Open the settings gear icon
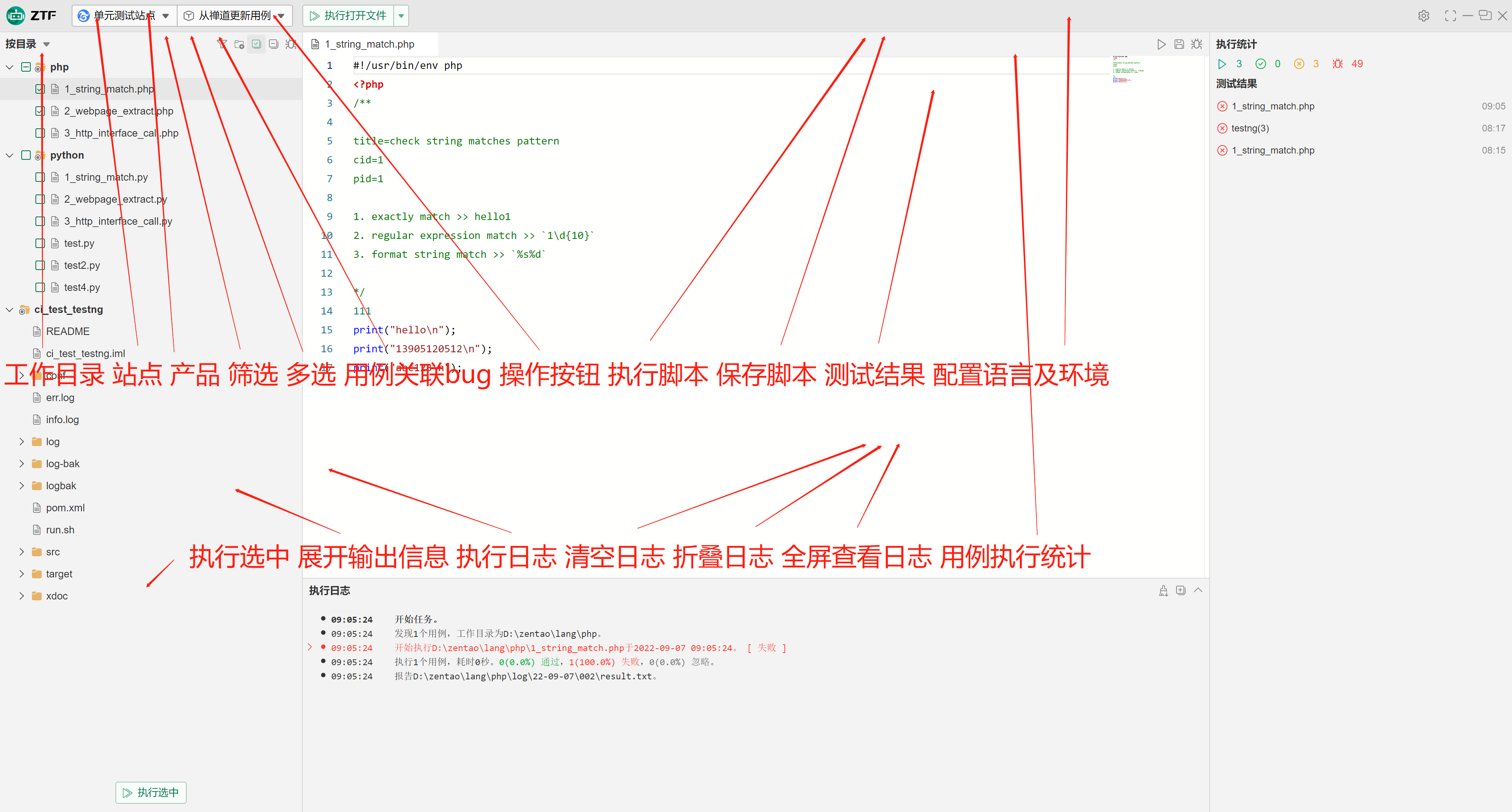This screenshot has width=1512, height=812. [1423, 16]
